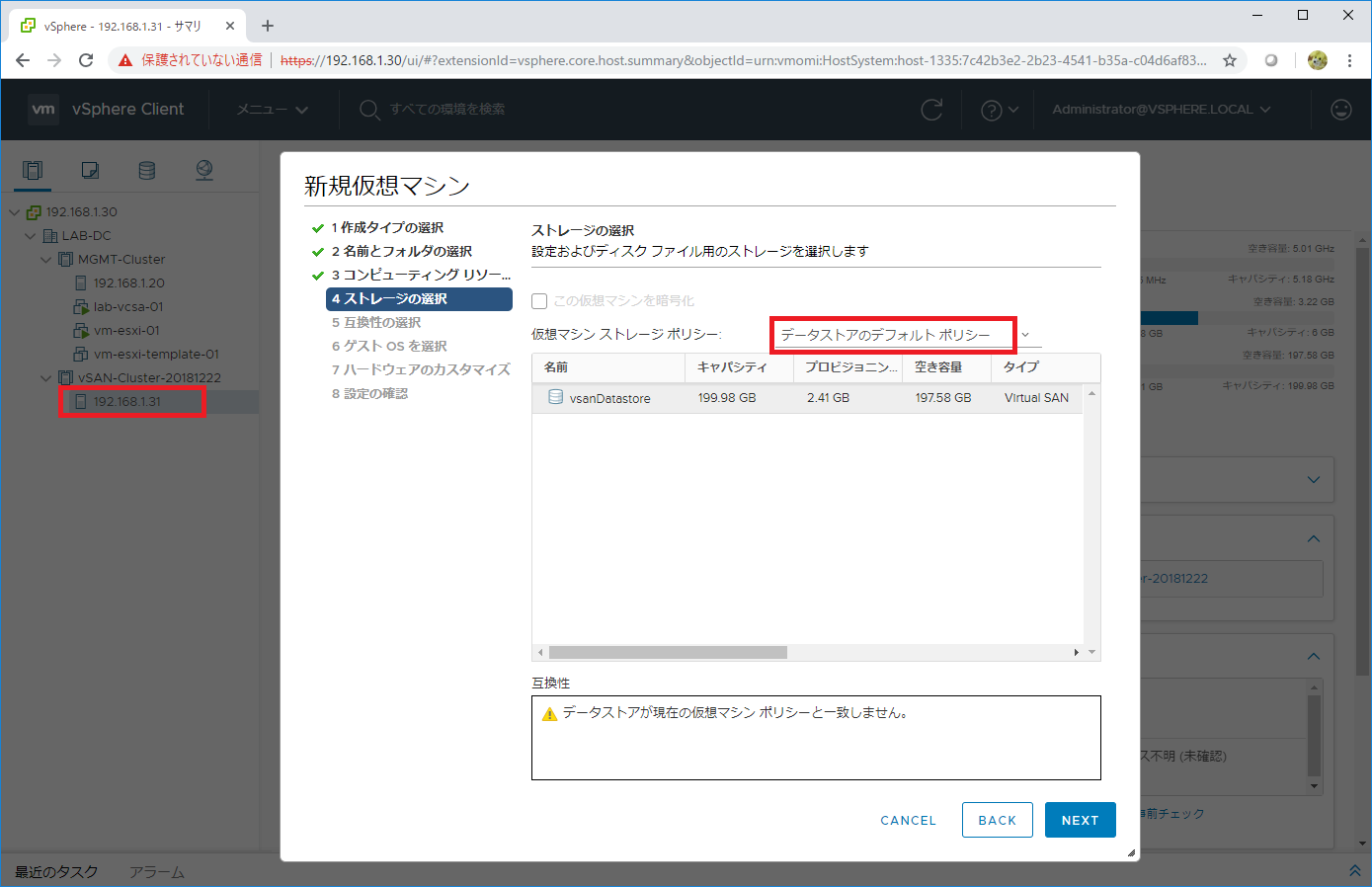1372x887 pixels.
Task: Go to step 2 名前とフォルダの選択
Action: pyautogui.click(x=402, y=251)
